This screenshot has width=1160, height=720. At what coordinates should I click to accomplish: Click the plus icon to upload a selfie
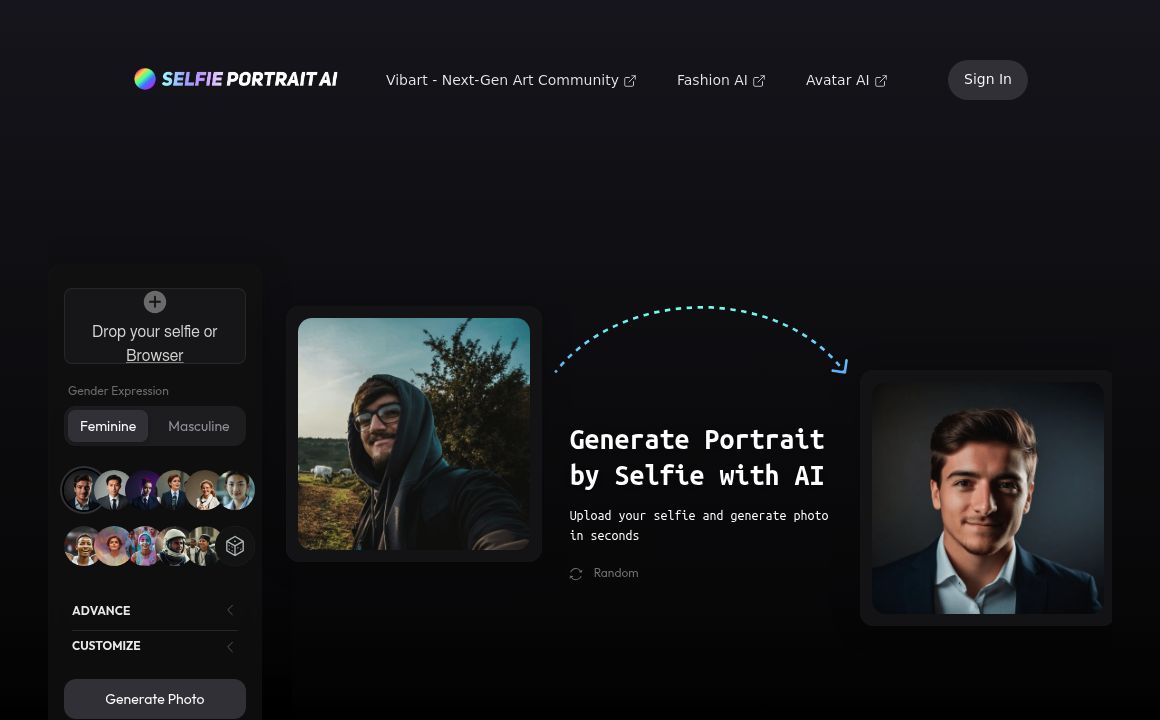point(155,301)
